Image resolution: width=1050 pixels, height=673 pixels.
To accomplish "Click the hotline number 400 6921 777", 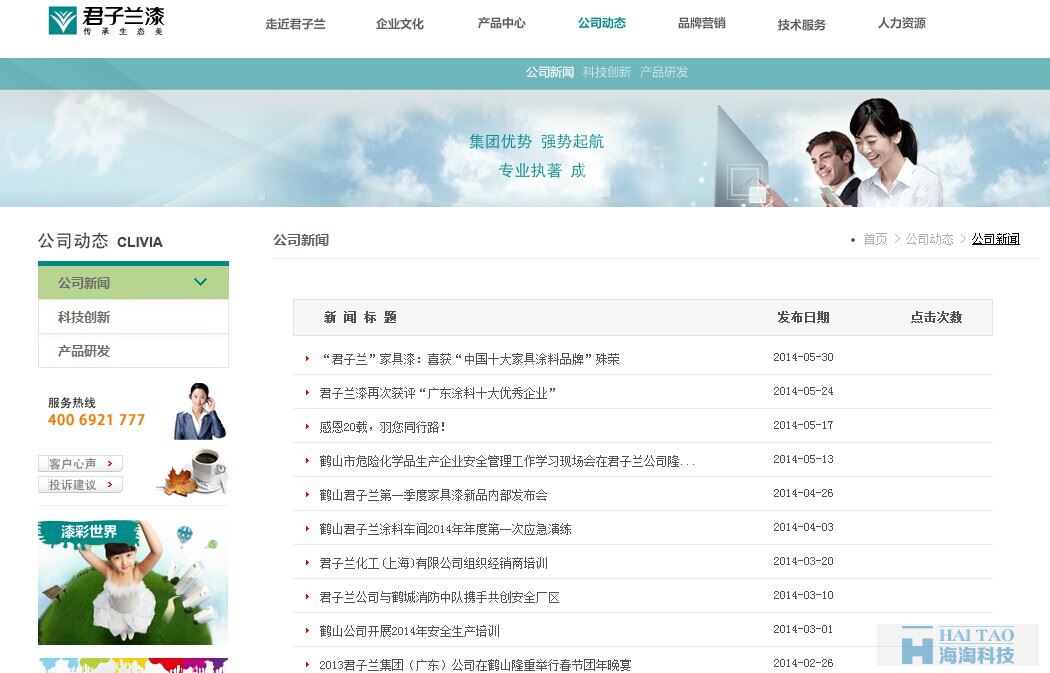I will pos(96,420).
